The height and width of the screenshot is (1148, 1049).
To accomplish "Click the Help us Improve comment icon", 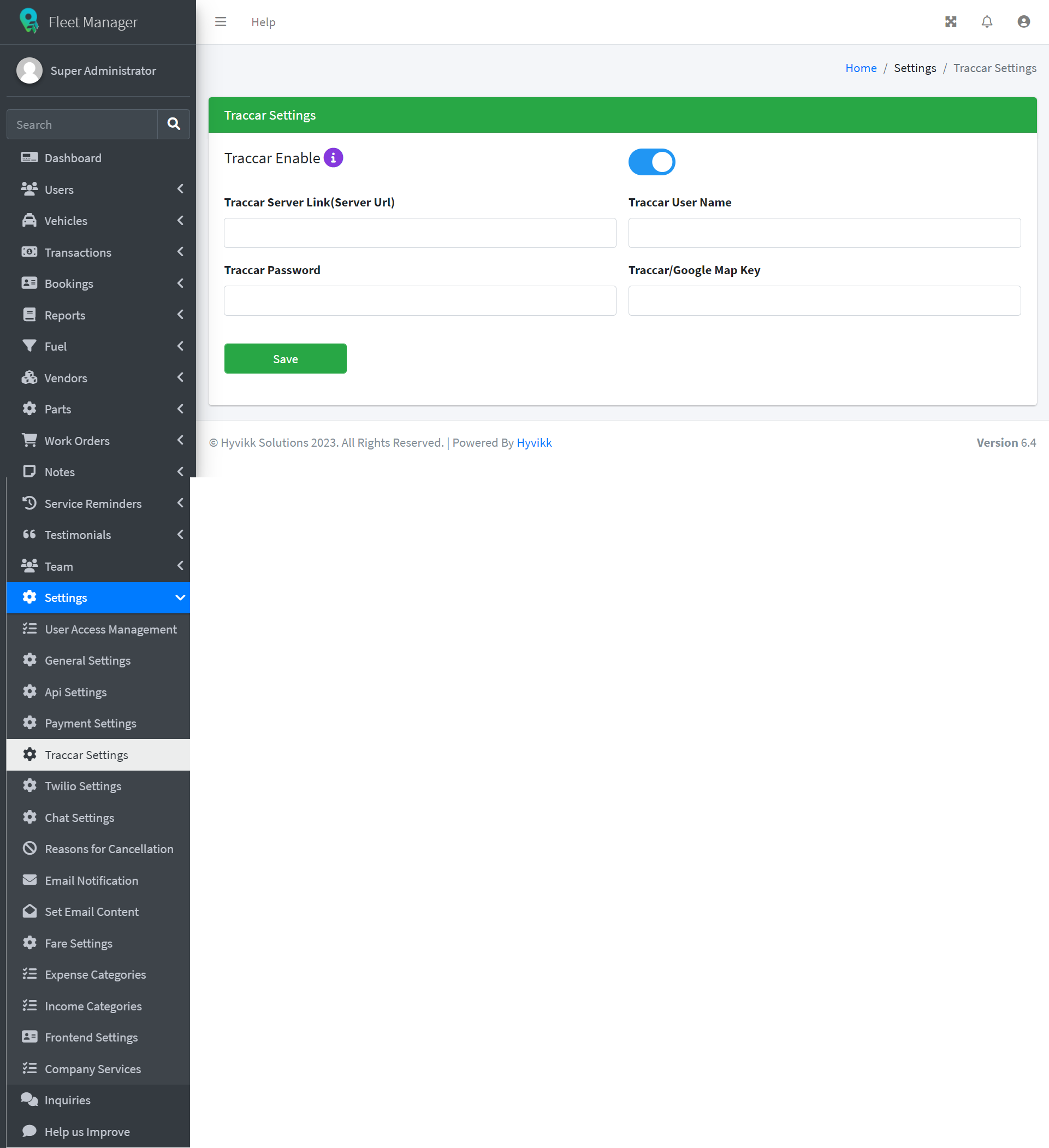I will 29,1131.
